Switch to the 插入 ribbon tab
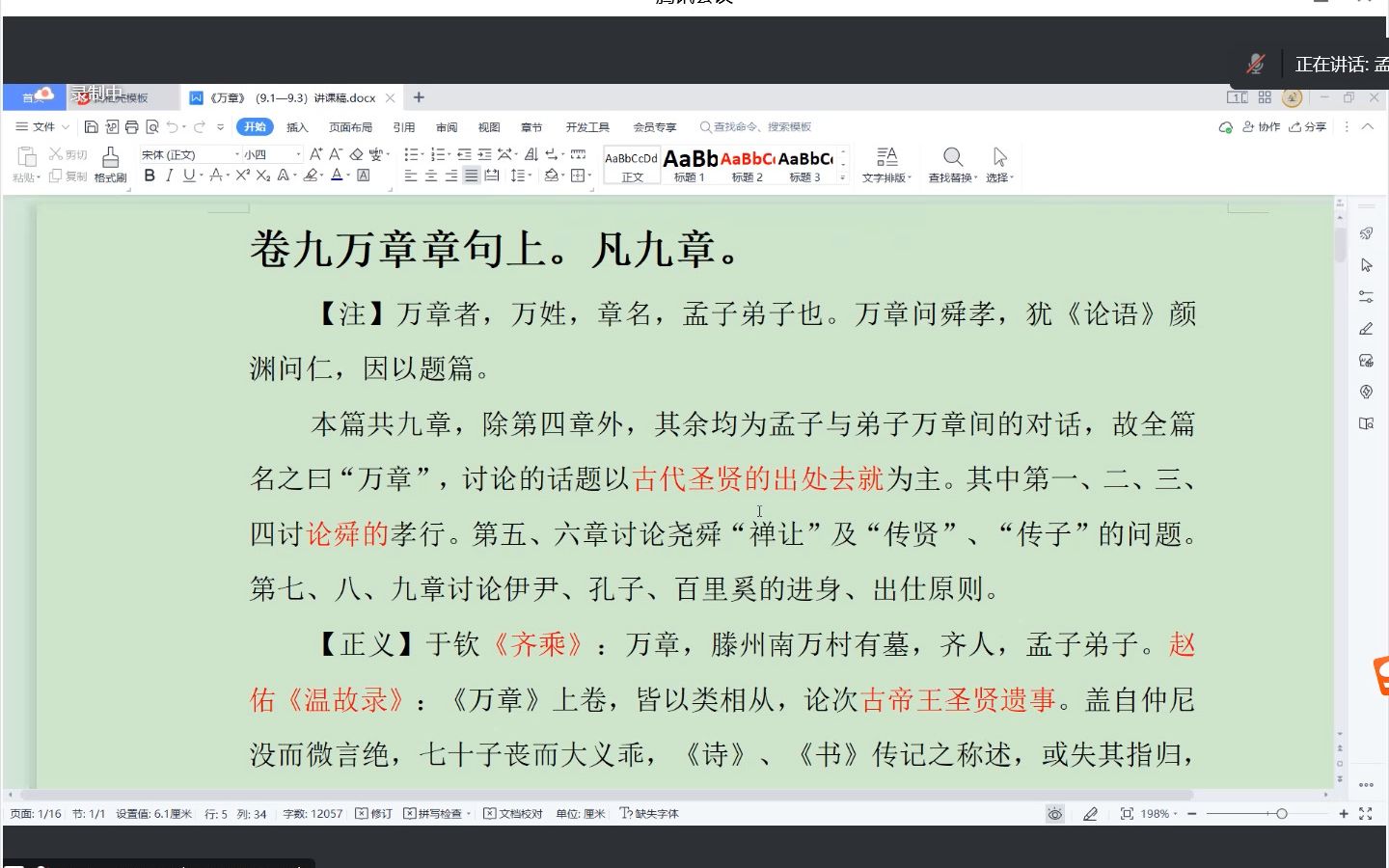The height and width of the screenshot is (868, 1389). [297, 127]
